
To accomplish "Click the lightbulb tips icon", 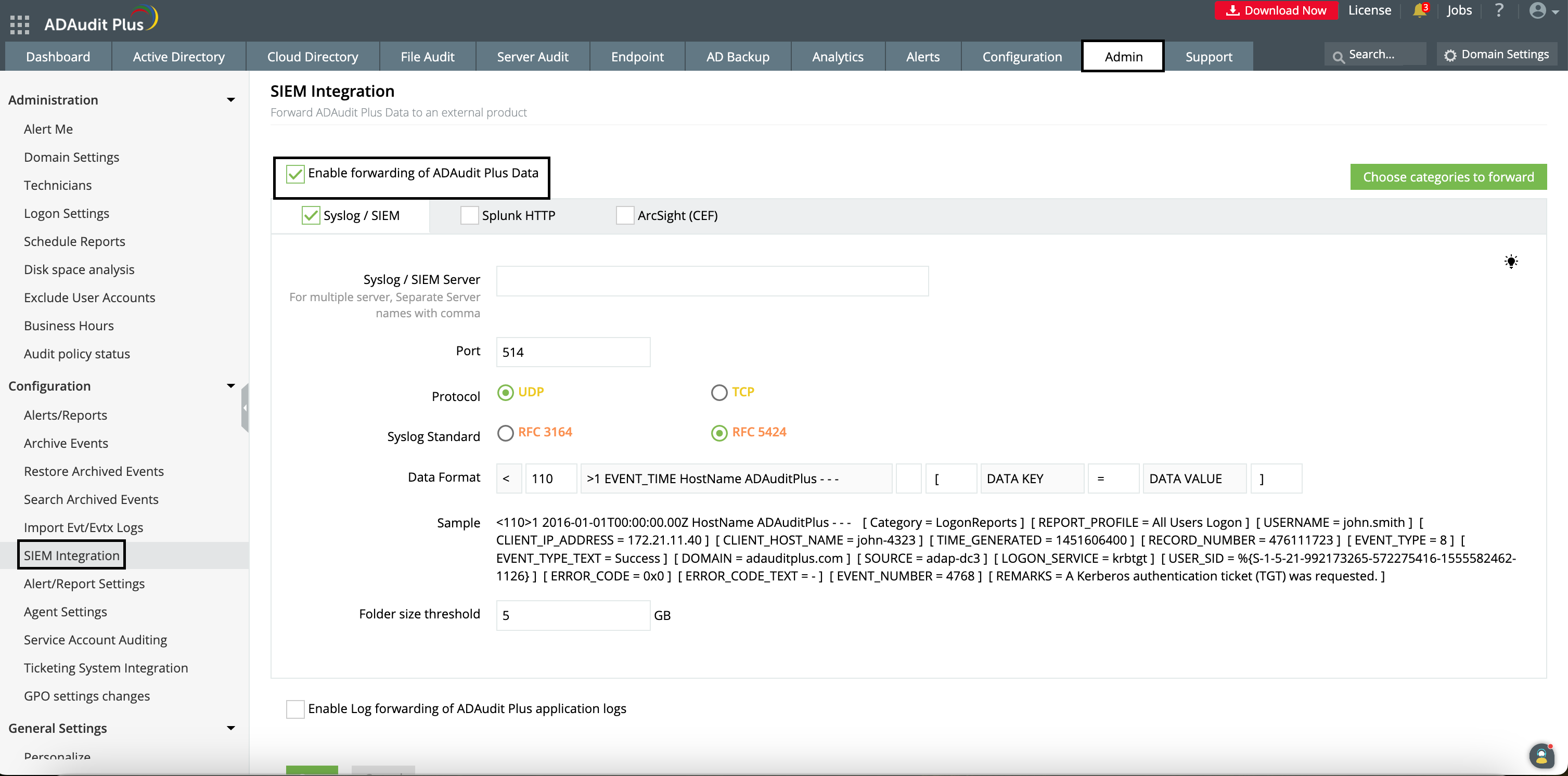I will pyautogui.click(x=1511, y=262).
